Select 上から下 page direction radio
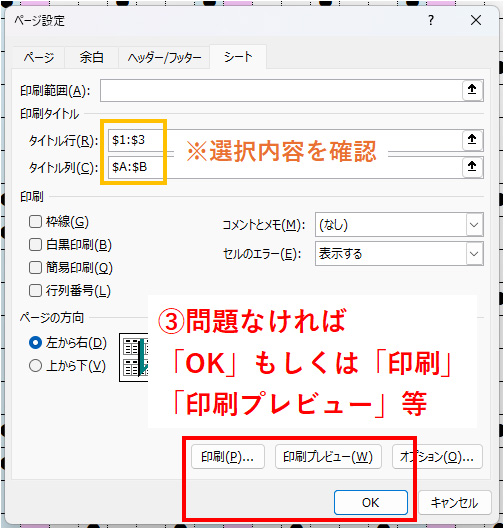504x529 pixels. (x=35, y=366)
